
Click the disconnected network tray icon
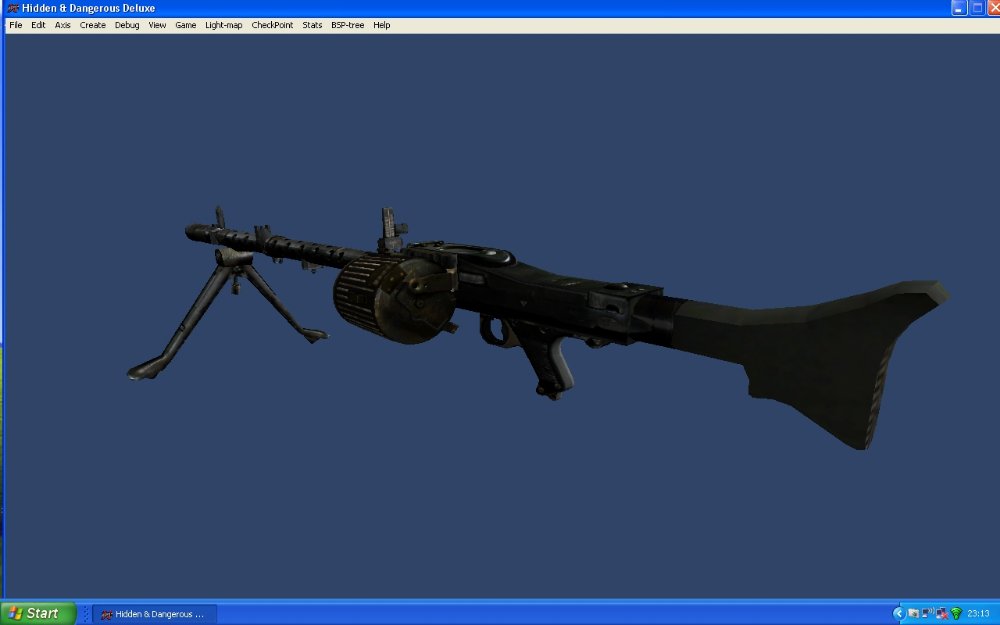[942, 614]
